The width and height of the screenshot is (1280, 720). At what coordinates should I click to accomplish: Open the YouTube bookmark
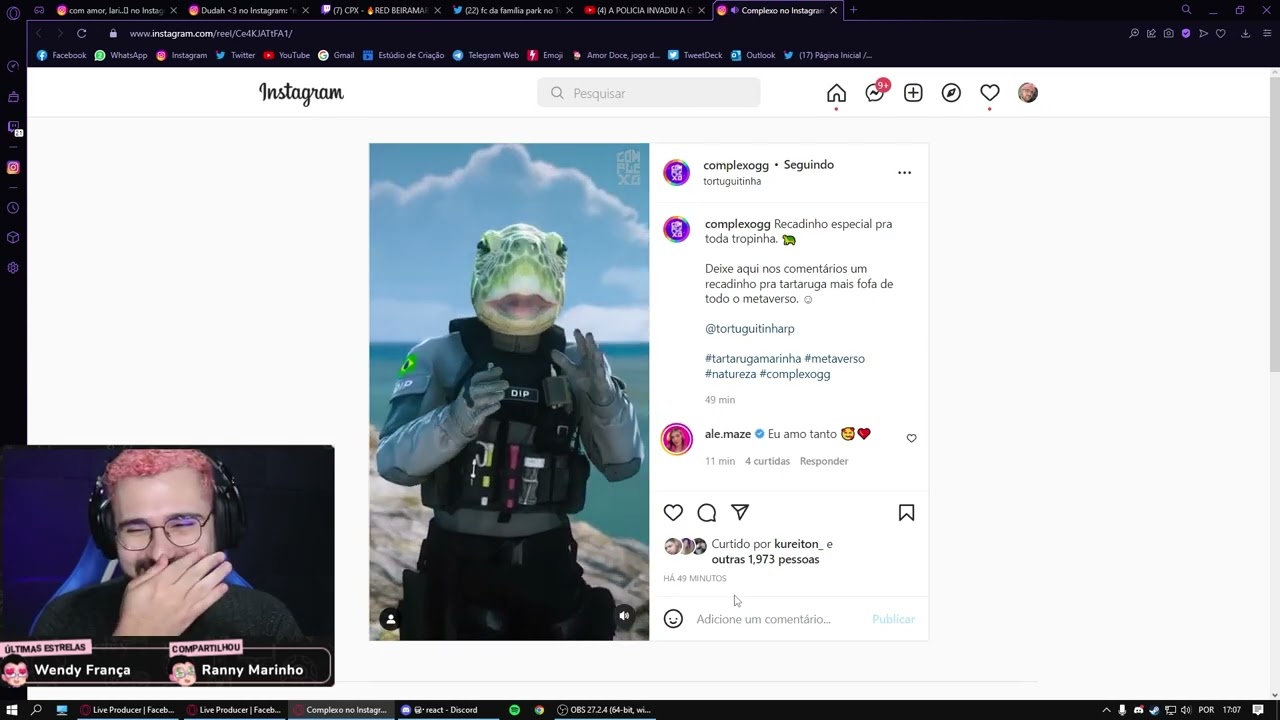286,55
